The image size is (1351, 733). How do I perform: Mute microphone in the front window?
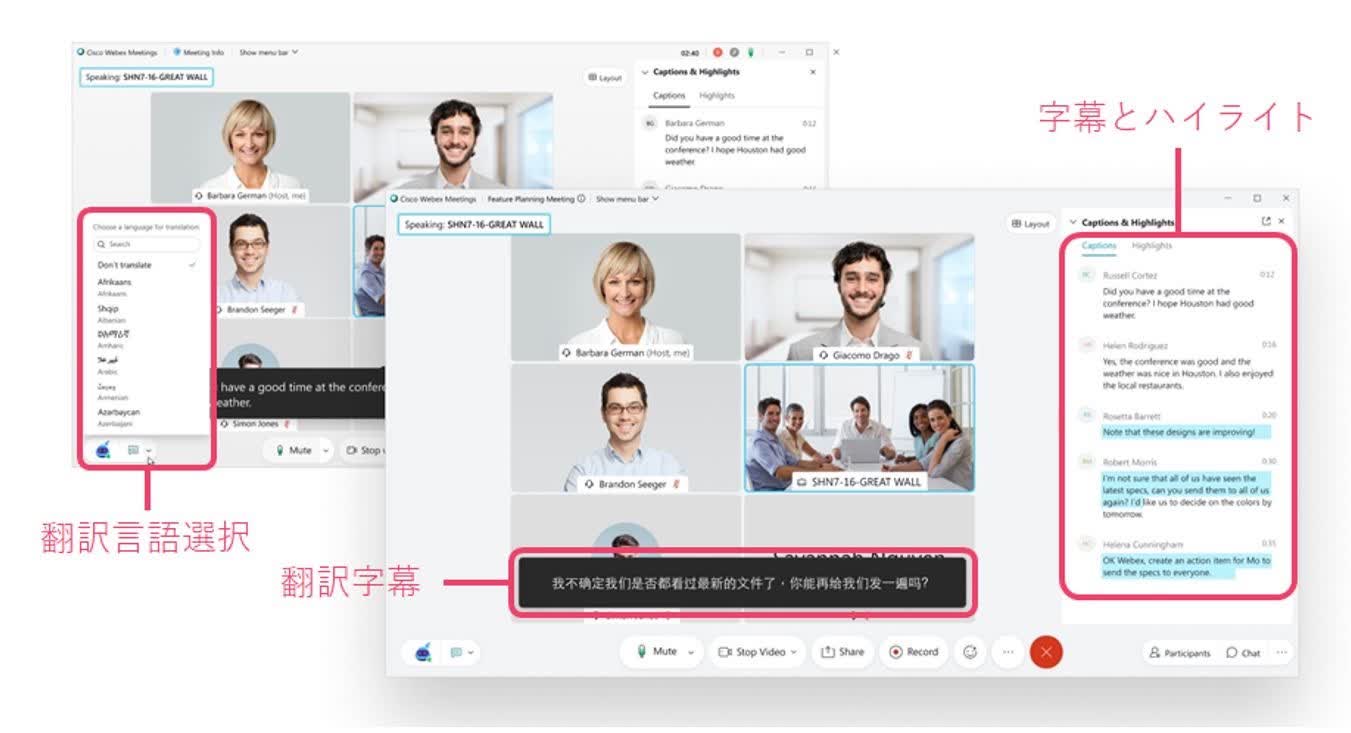657,652
